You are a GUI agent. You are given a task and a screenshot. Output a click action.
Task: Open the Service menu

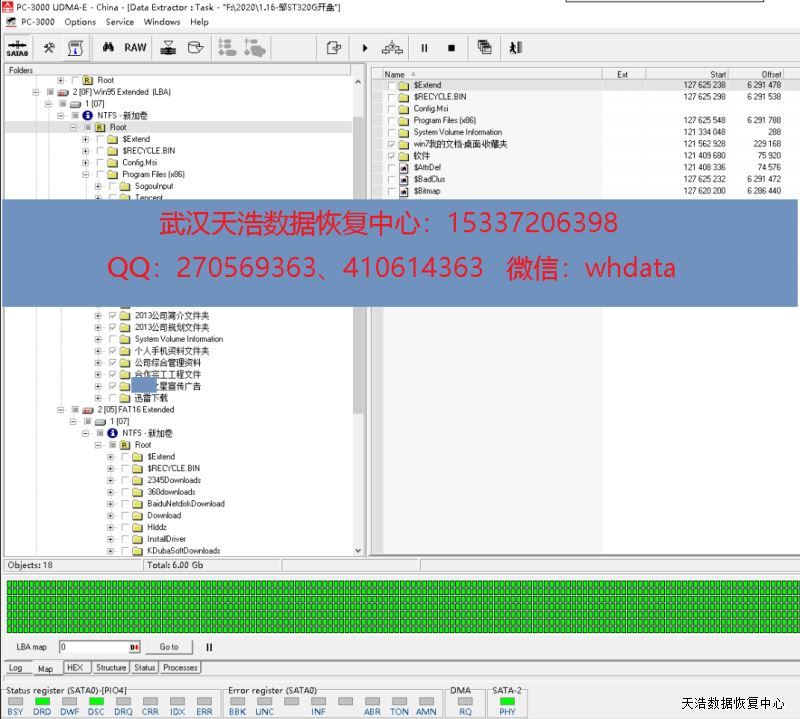(120, 21)
